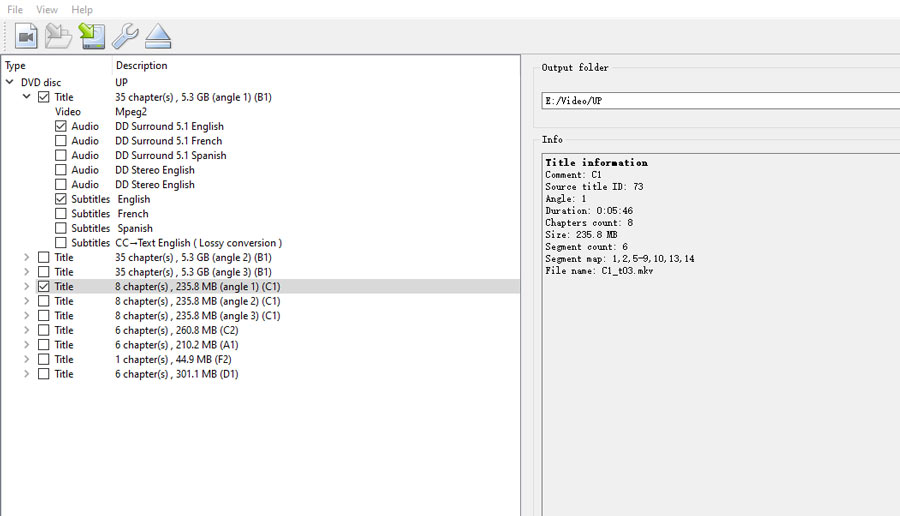Expand the 44.9 MB (F2) title
Image resolution: width=900 pixels, height=516 pixels.
pyautogui.click(x=26, y=359)
